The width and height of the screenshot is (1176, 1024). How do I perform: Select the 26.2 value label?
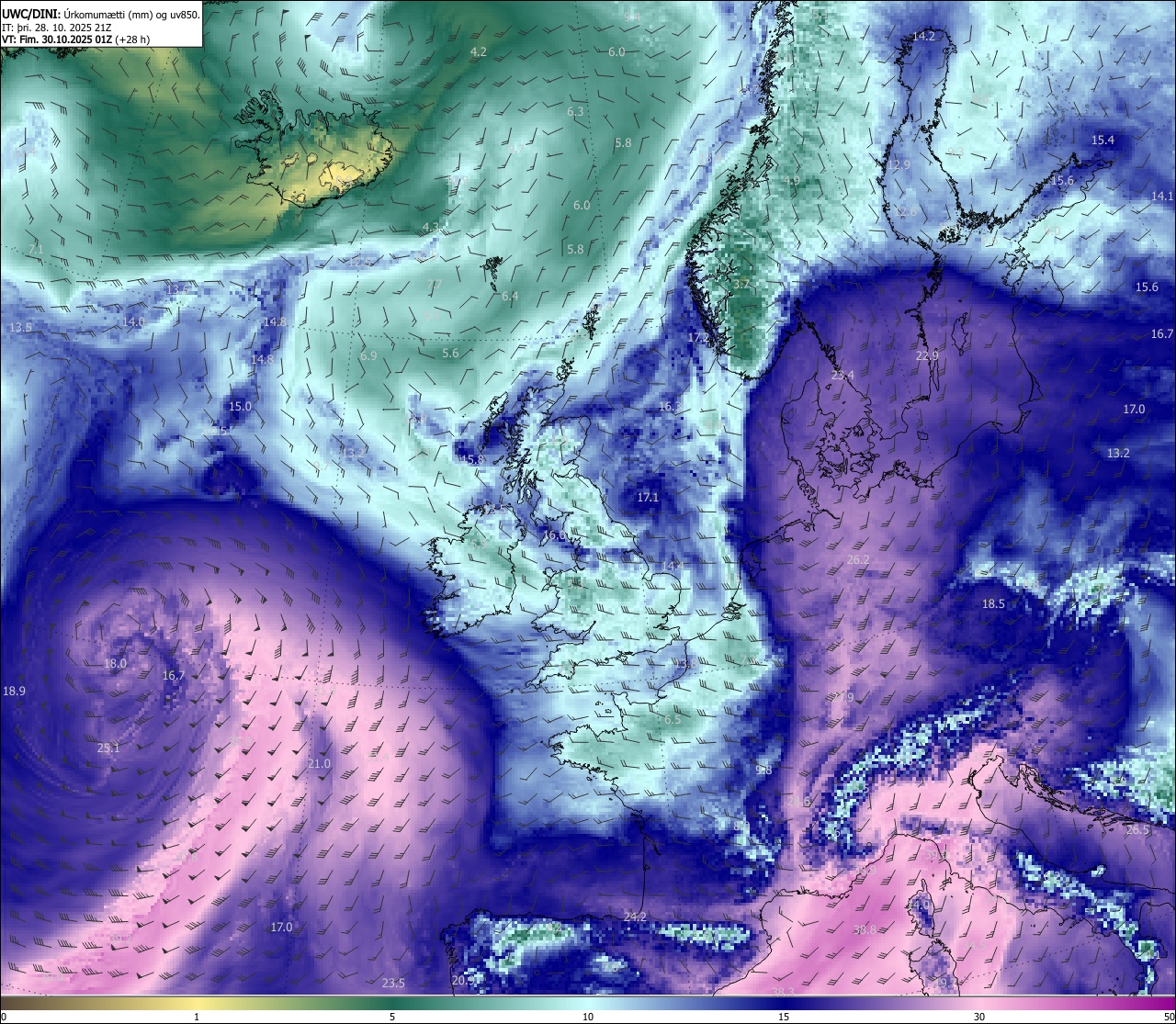(x=858, y=559)
